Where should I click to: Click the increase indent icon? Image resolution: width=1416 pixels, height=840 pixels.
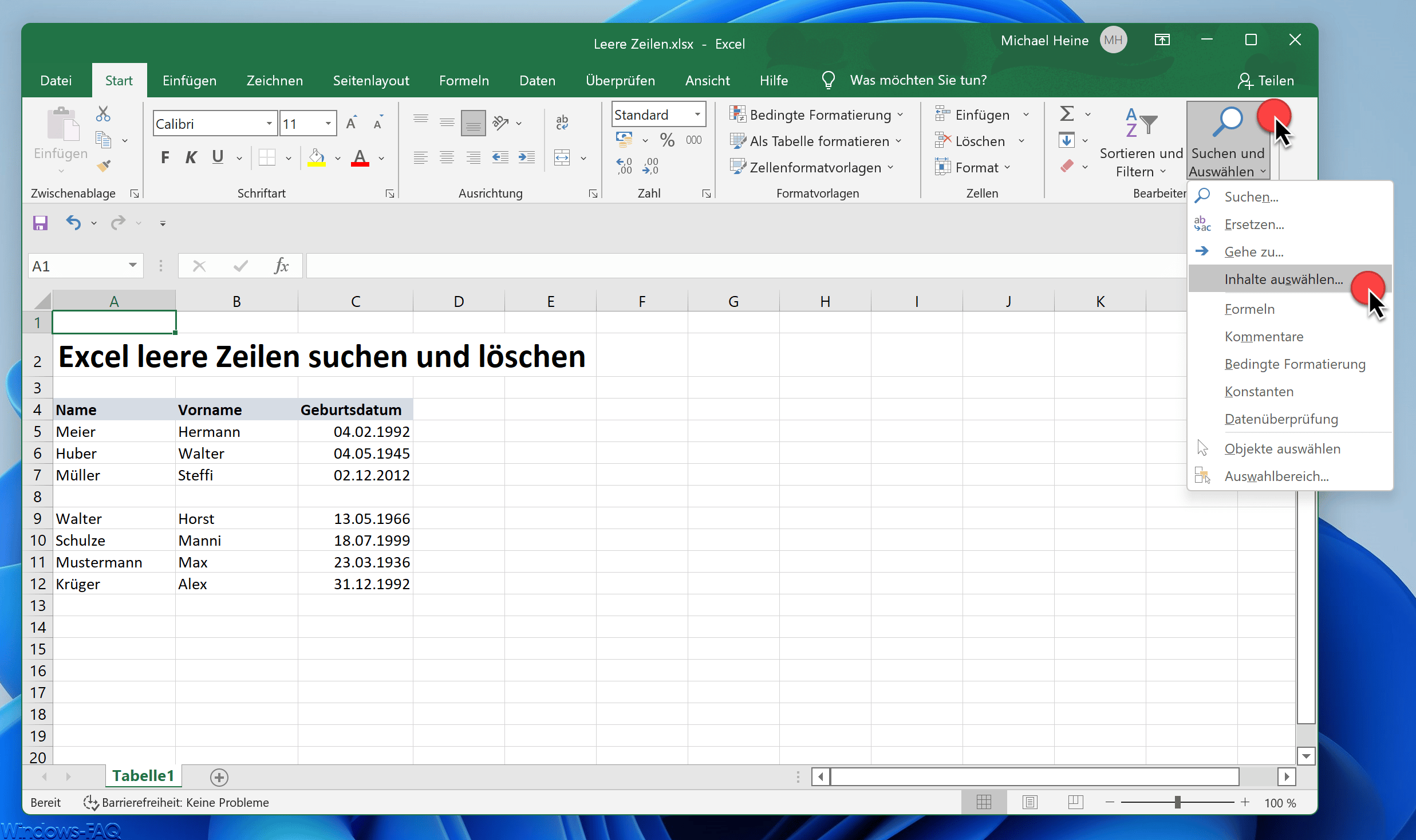click(x=526, y=157)
